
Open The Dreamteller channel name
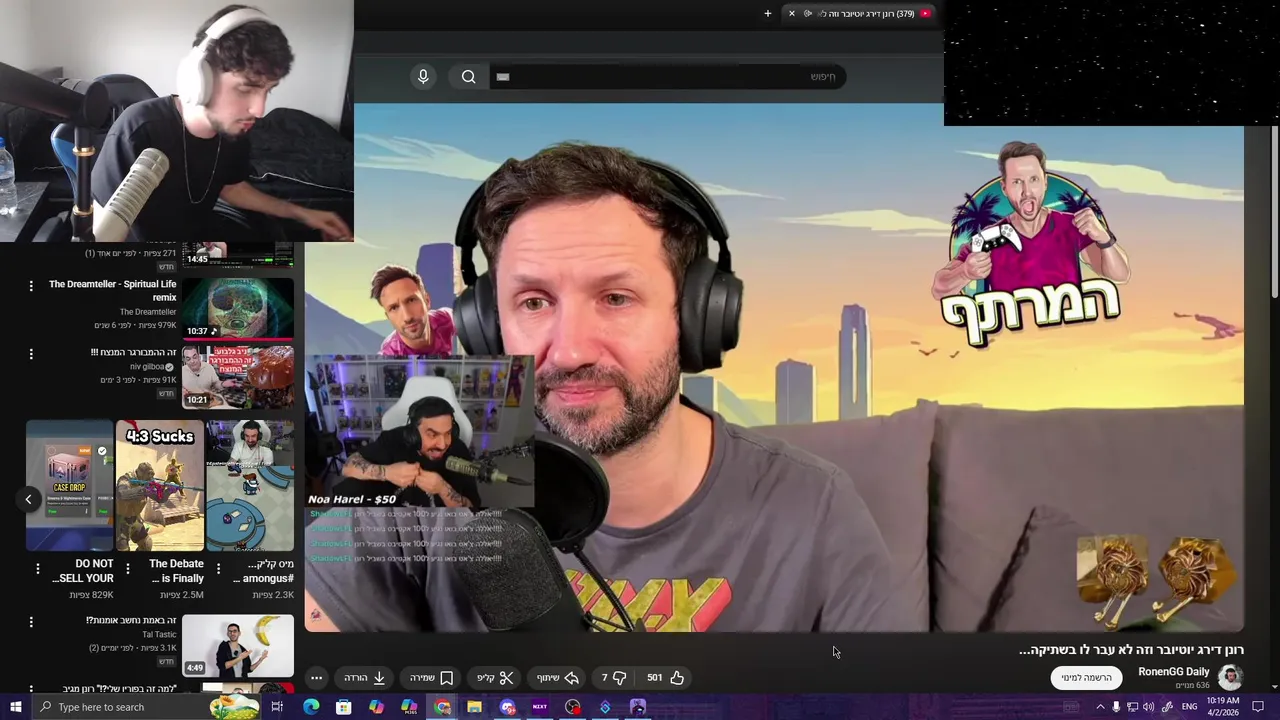point(148,312)
